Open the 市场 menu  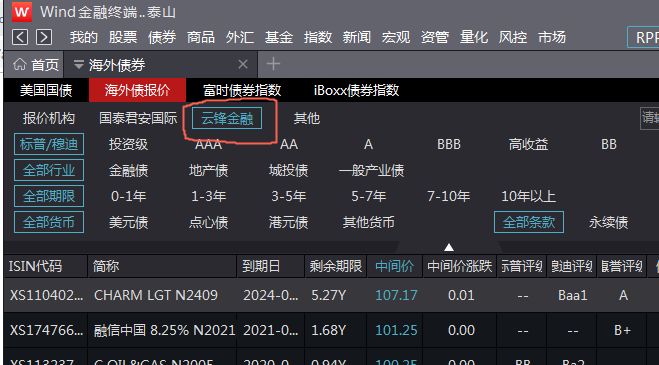[552, 37]
